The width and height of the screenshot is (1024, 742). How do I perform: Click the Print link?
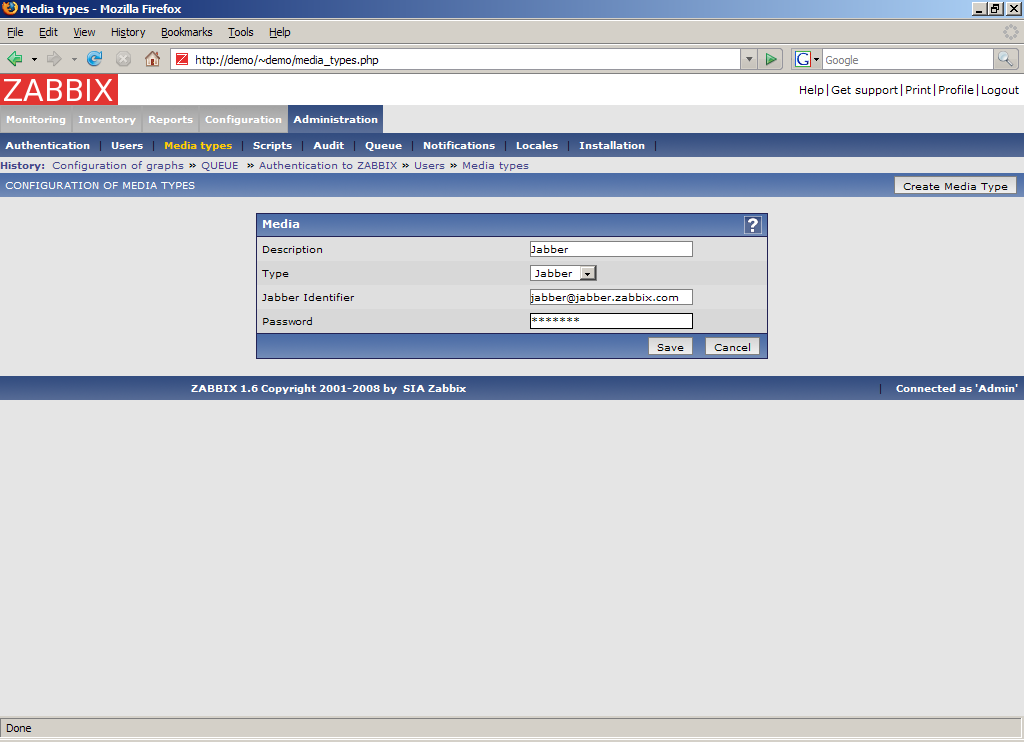[x=918, y=90]
